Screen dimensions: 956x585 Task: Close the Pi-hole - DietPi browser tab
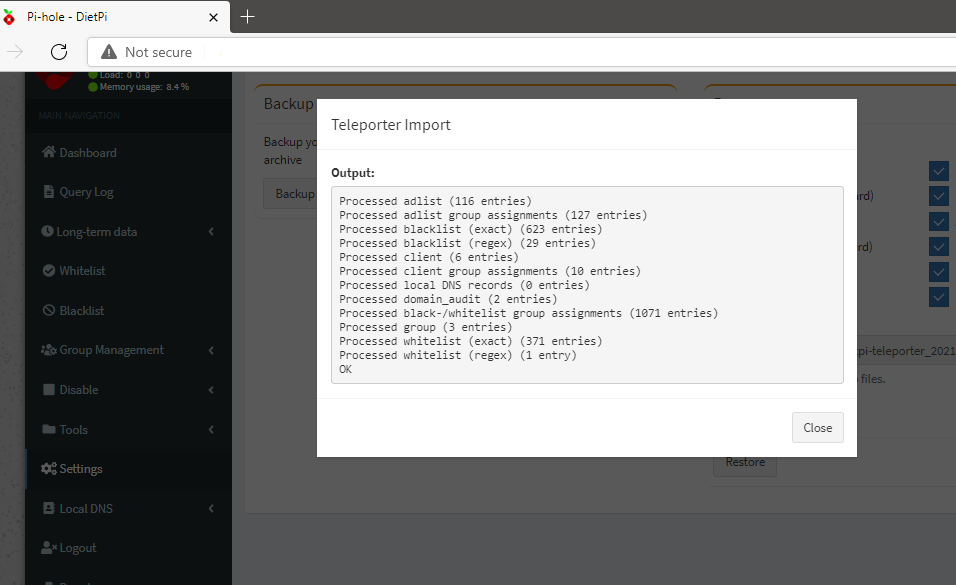pos(213,17)
